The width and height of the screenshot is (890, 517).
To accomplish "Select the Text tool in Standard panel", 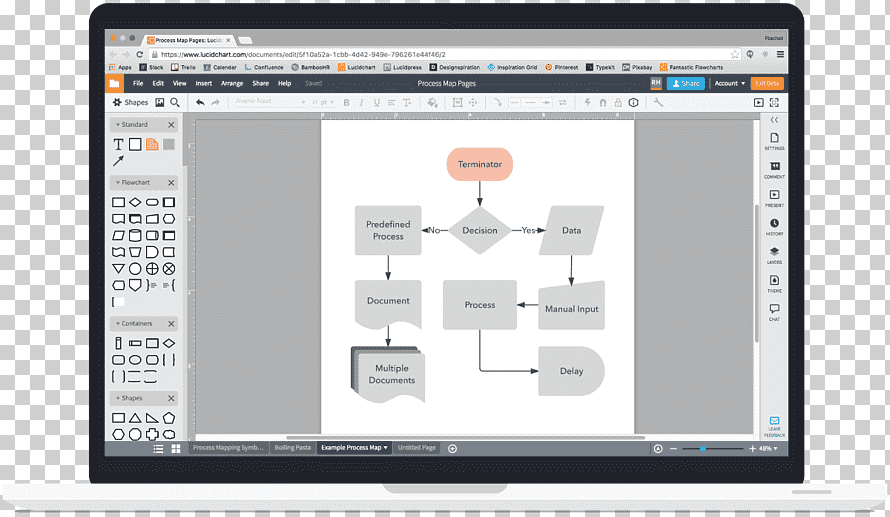I will coord(118,144).
